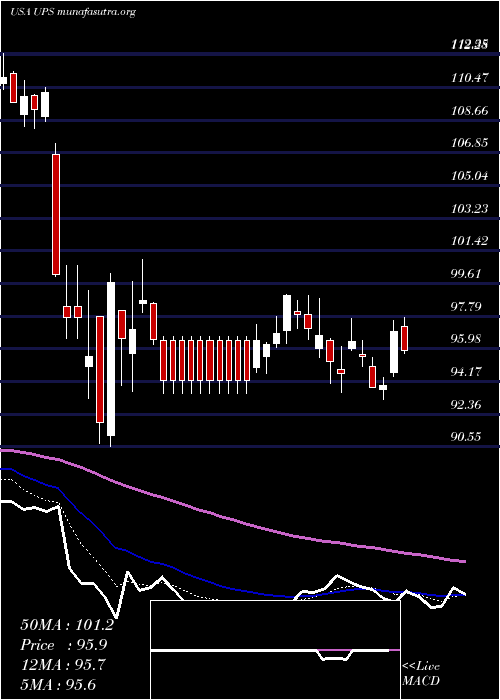
Task: Click the tall red candlestick falling from 106.85
Action: pyautogui.click(x=56, y=214)
